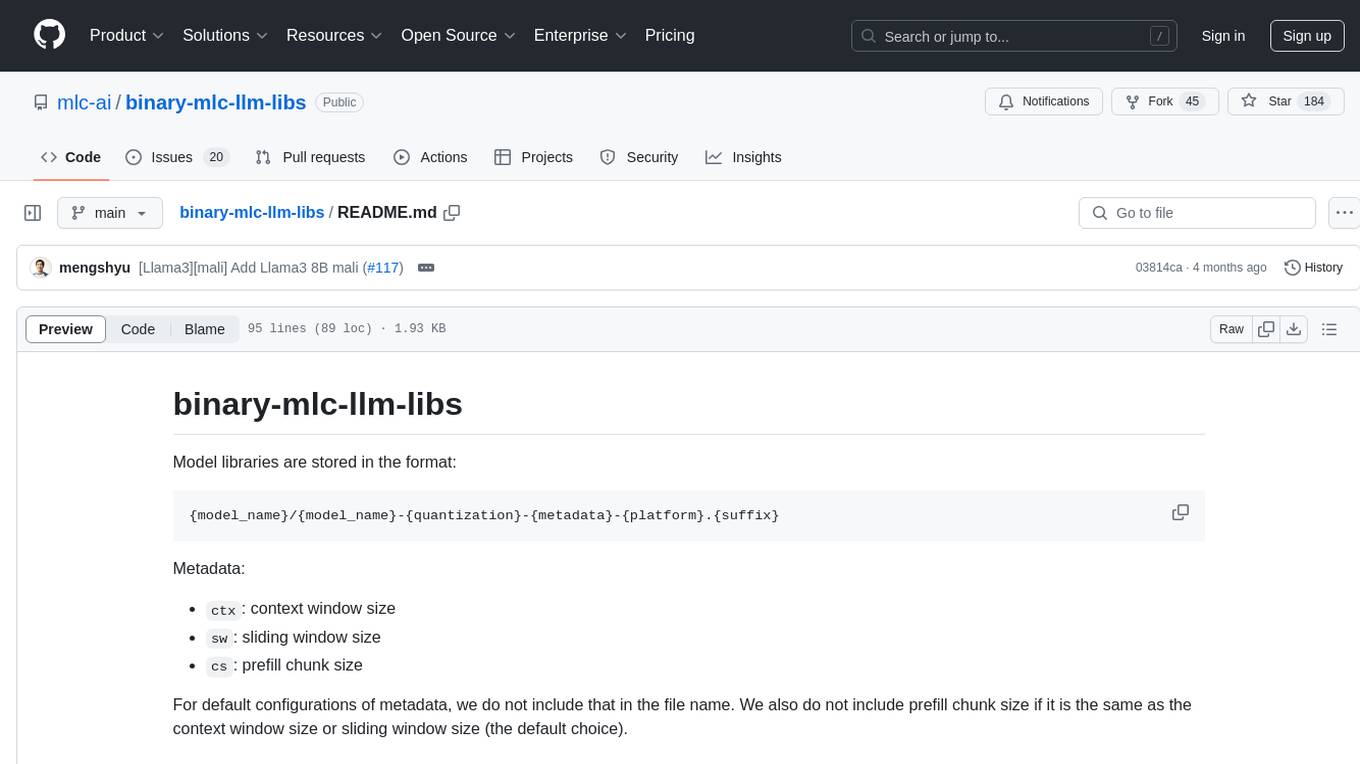Open the binary-mlc-llm-libs repository link
The image size is (1360, 764).
(216, 102)
